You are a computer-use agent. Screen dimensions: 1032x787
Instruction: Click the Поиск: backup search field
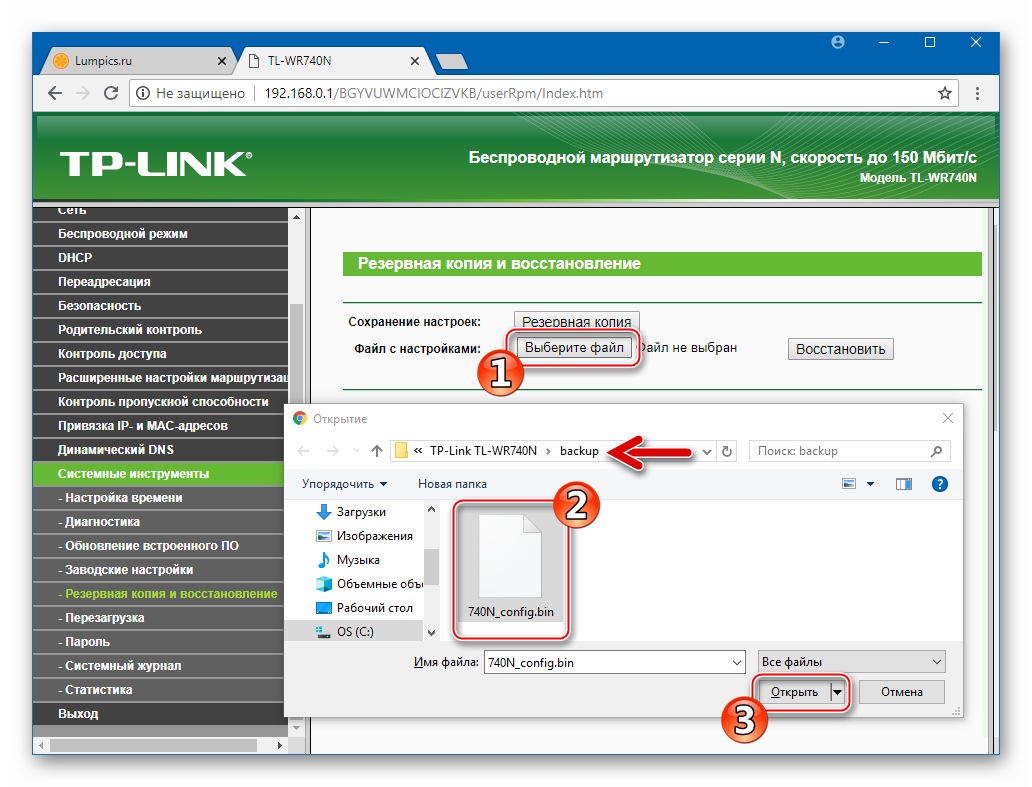point(849,451)
